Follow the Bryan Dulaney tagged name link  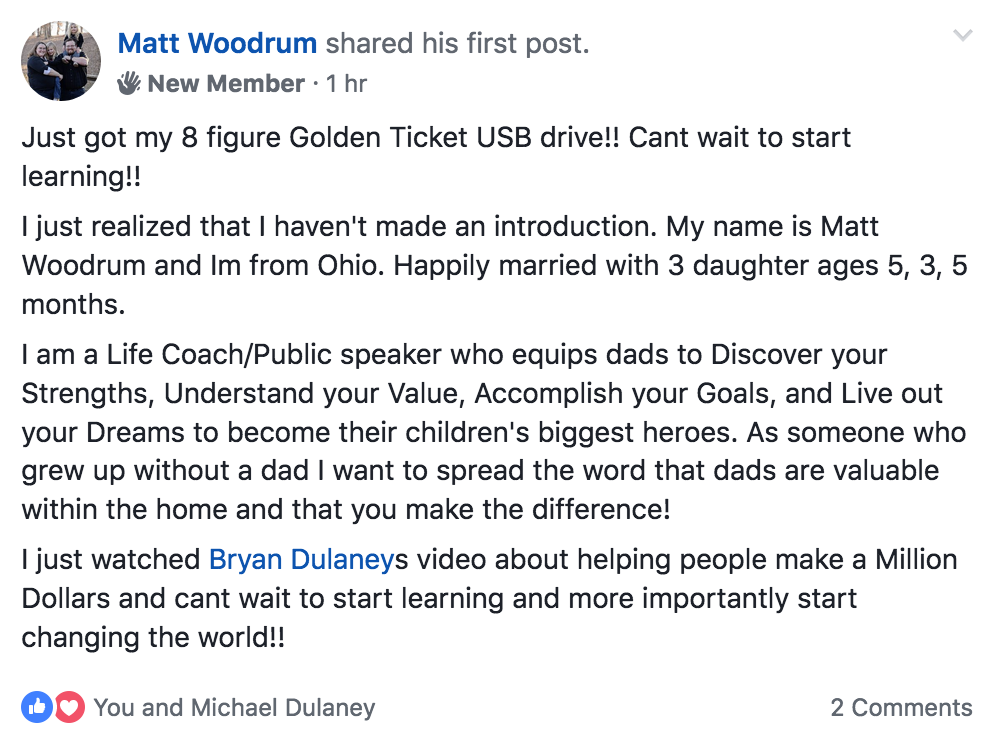click(302, 560)
